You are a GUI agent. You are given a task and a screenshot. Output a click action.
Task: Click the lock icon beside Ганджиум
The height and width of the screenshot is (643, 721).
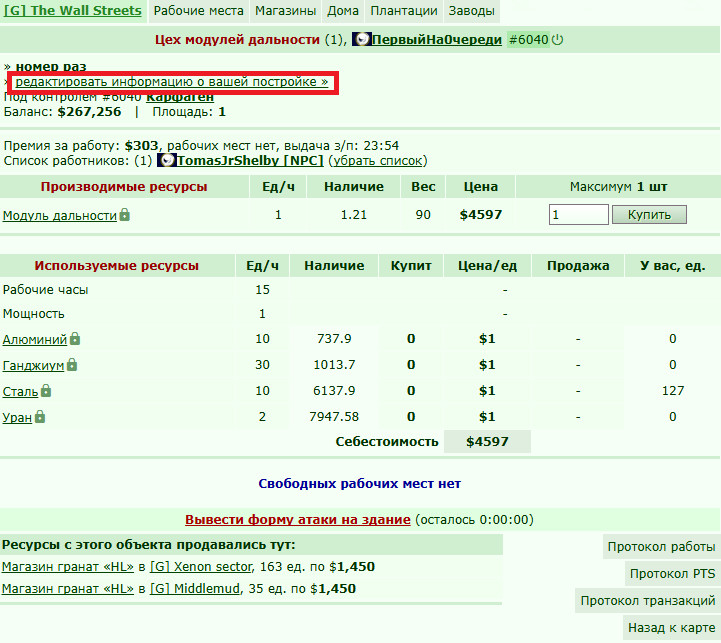tap(72, 365)
